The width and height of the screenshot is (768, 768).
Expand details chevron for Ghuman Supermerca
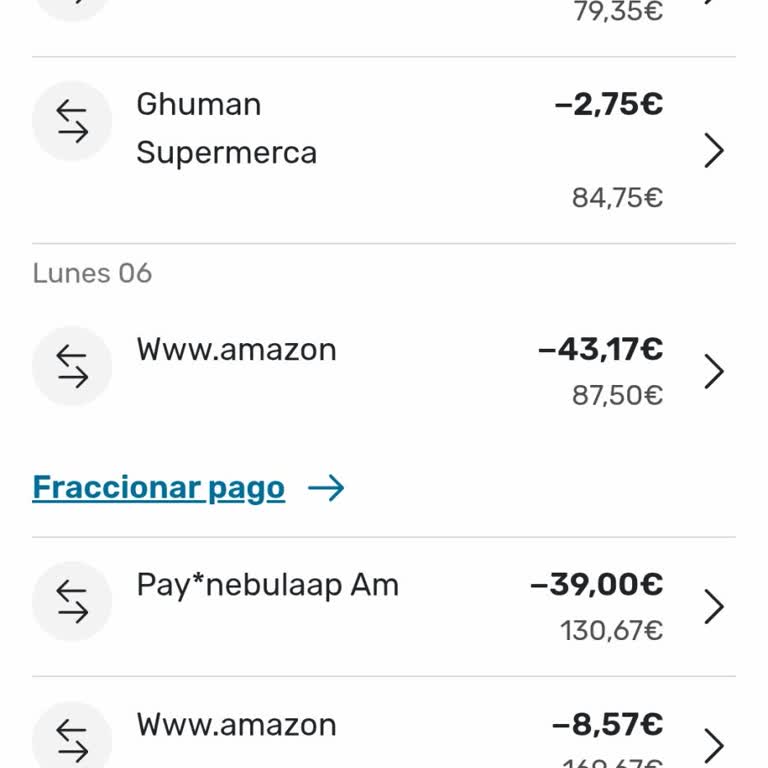[x=714, y=150]
